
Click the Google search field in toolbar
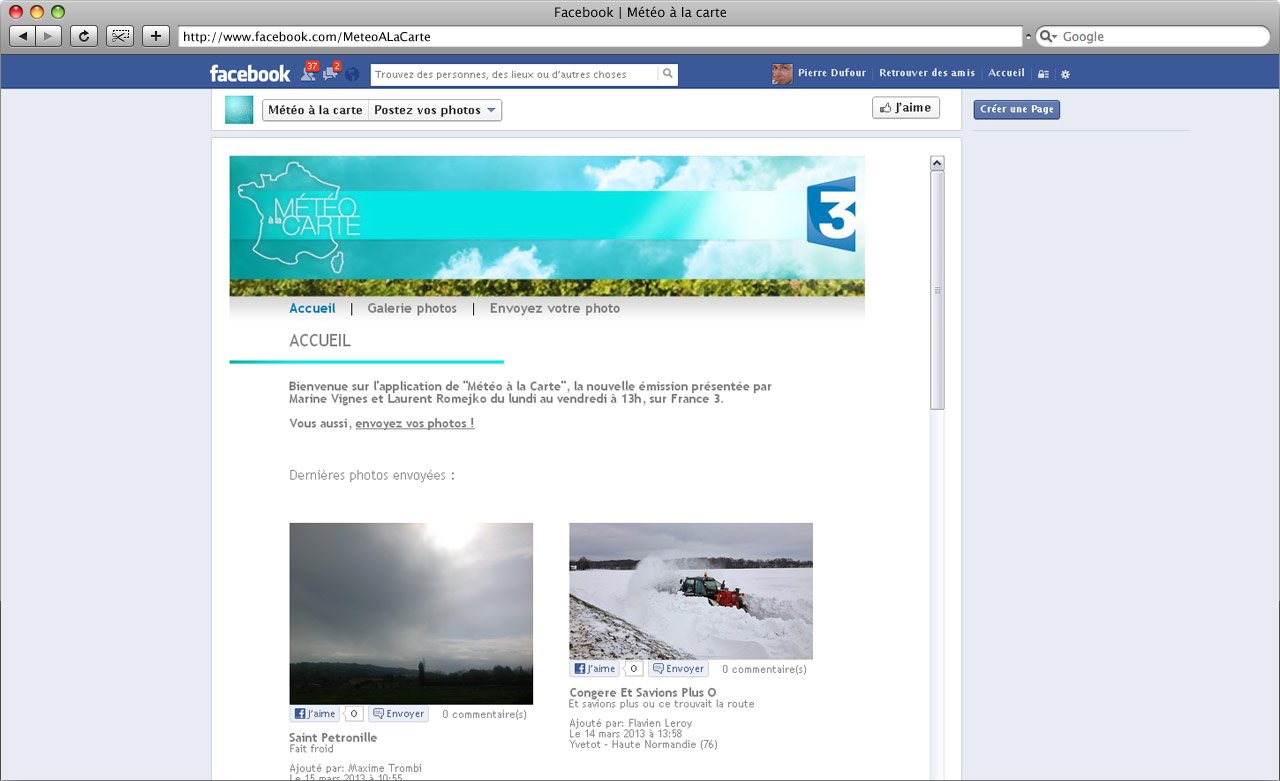[1153, 36]
